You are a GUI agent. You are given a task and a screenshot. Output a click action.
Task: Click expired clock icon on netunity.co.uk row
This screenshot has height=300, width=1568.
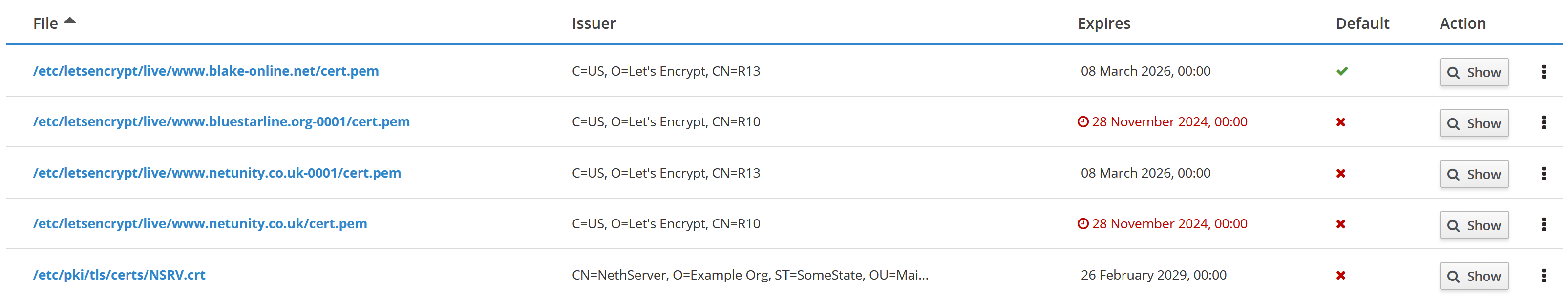click(x=1082, y=224)
